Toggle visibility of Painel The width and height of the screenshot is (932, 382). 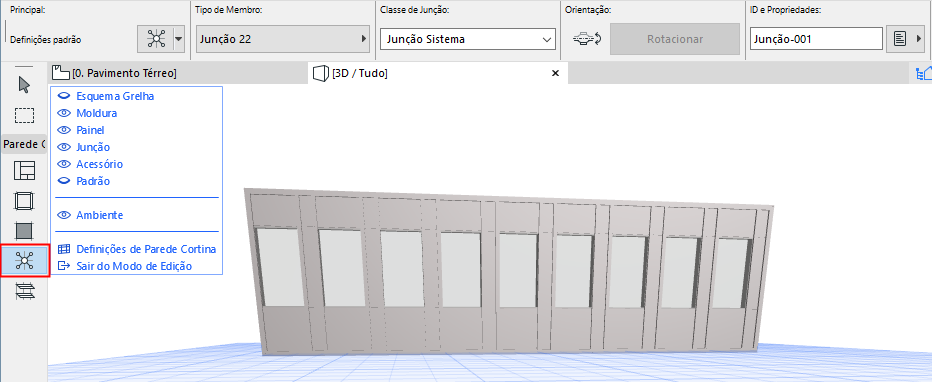coord(64,130)
